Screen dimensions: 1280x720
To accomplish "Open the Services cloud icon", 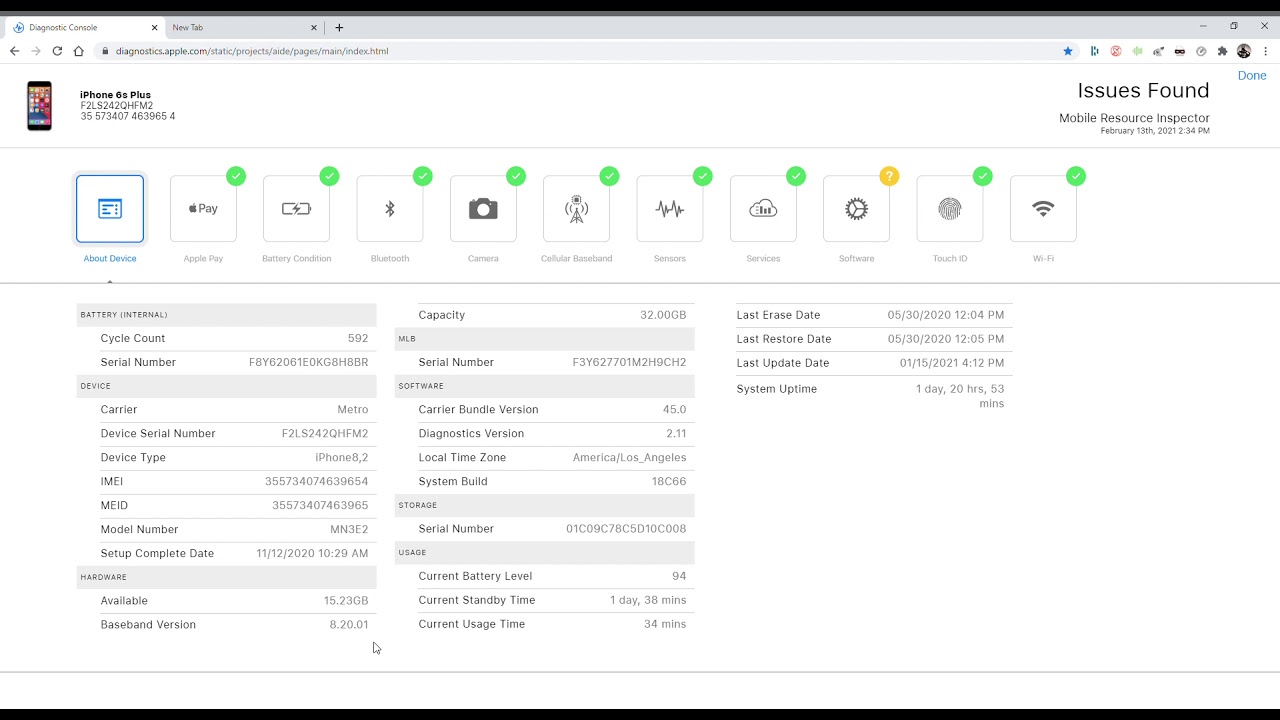I will pos(763,209).
